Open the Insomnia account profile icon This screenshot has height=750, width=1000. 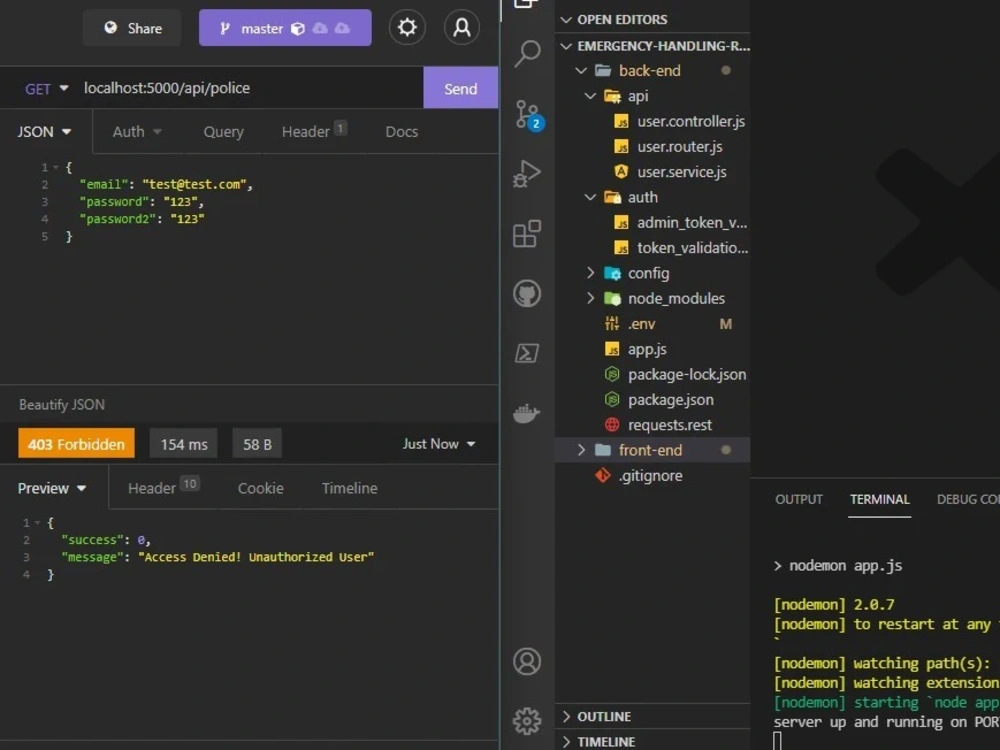click(462, 27)
